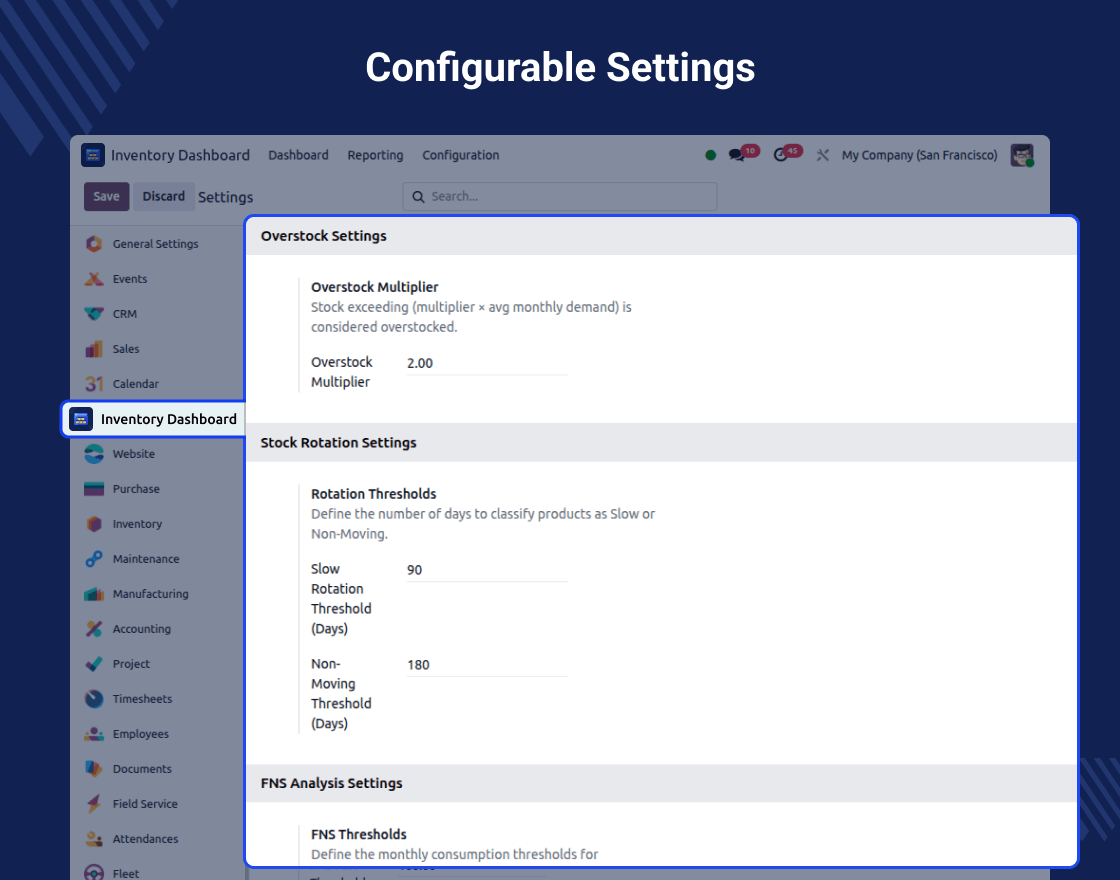Click the Rotation Thresholds heading
The height and width of the screenshot is (880, 1120).
[x=374, y=494]
